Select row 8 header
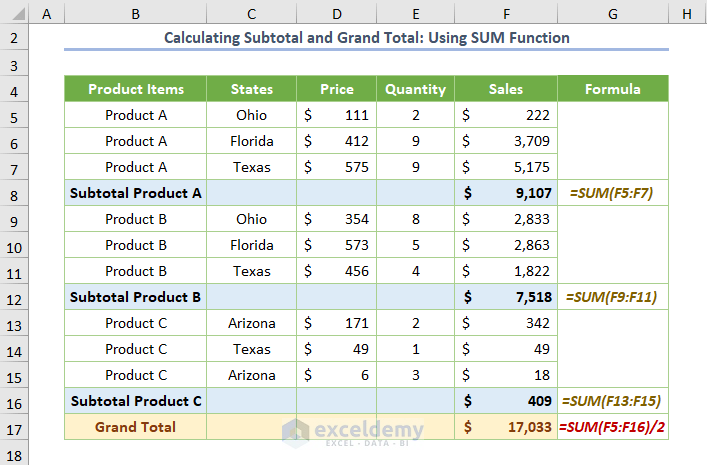The width and height of the screenshot is (707, 465). pyautogui.click(x=14, y=193)
